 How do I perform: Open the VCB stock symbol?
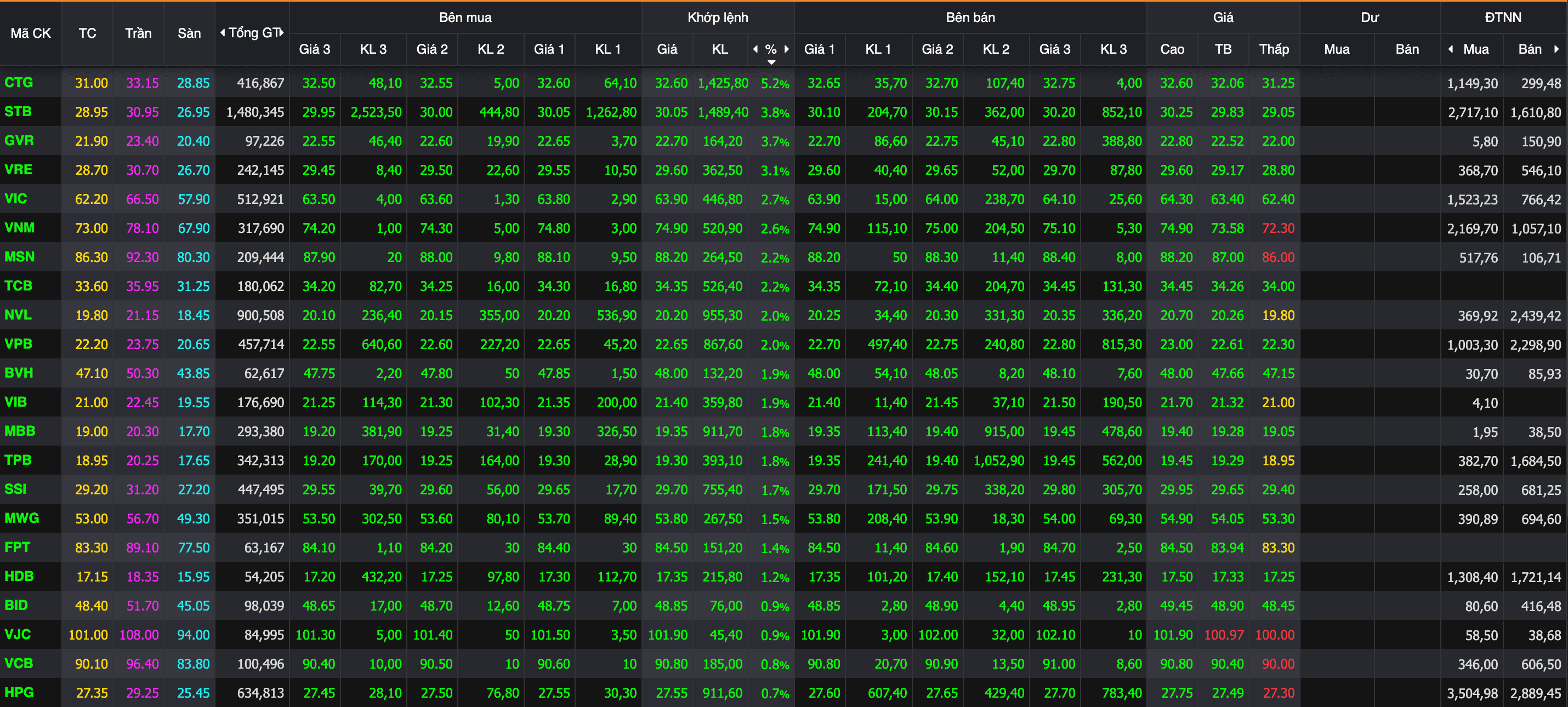[19, 664]
